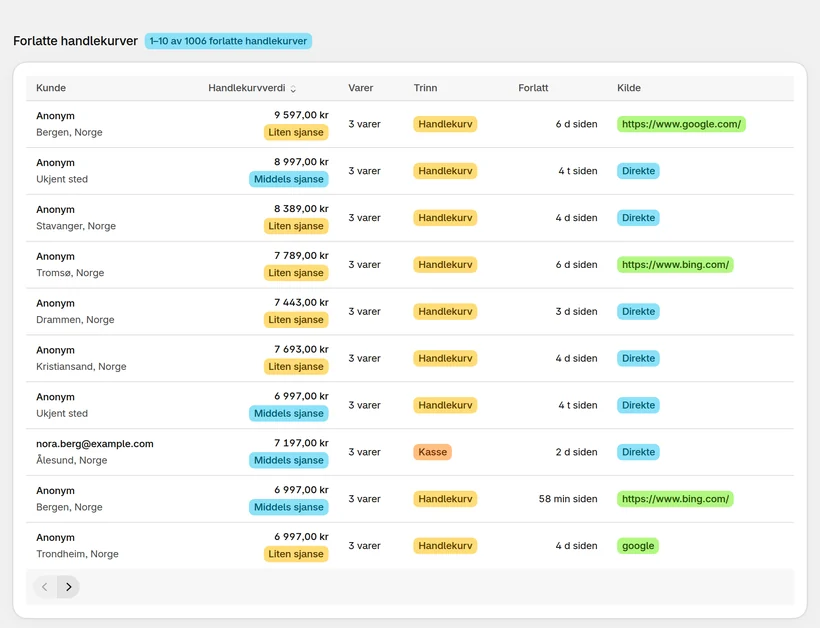The height and width of the screenshot is (628, 820).
Task: Click Liten sjanse badge in Tromsø row
Action: pyautogui.click(x=296, y=273)
